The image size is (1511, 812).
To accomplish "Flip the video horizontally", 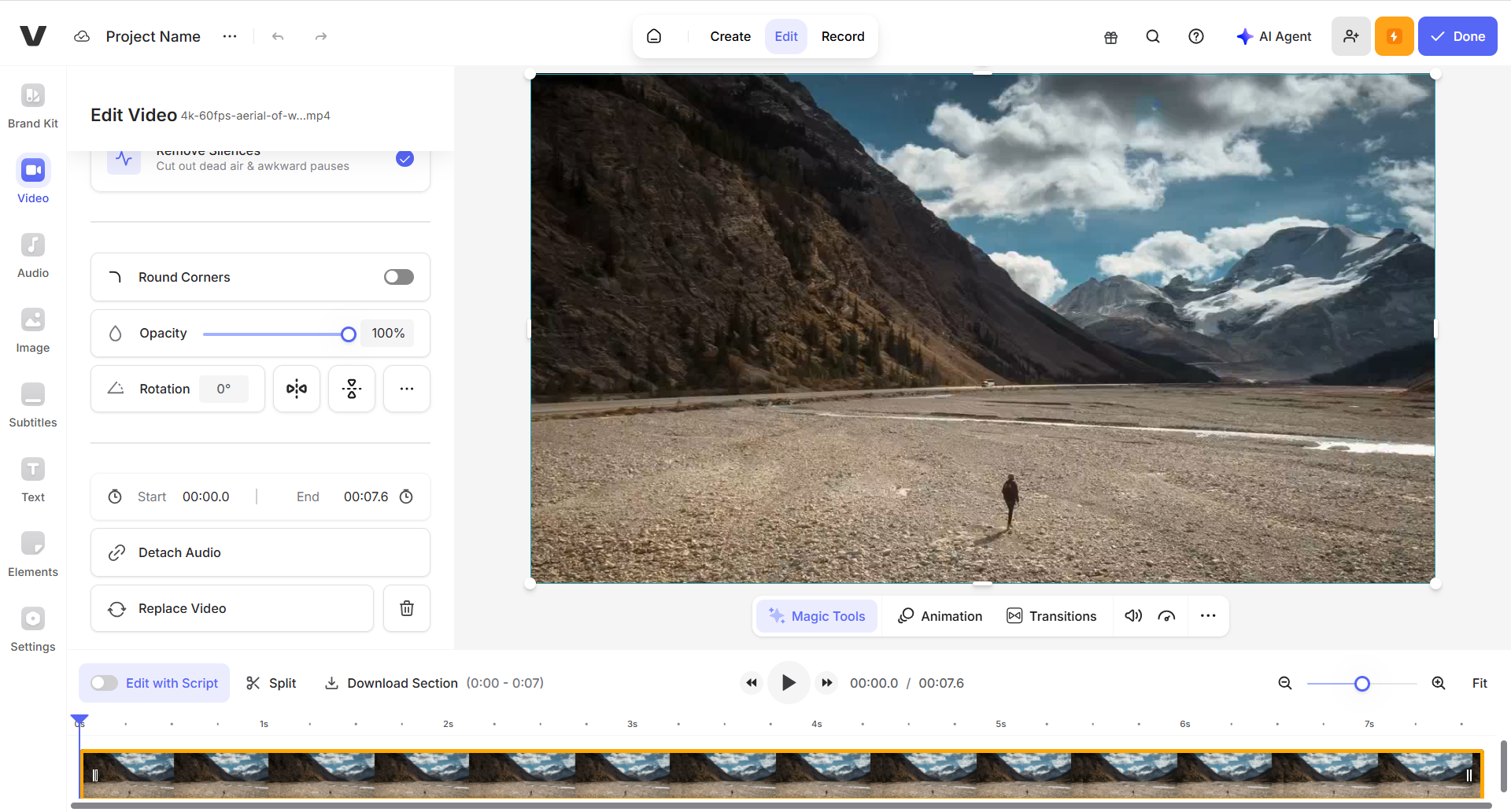I will (x=296, y=388).
